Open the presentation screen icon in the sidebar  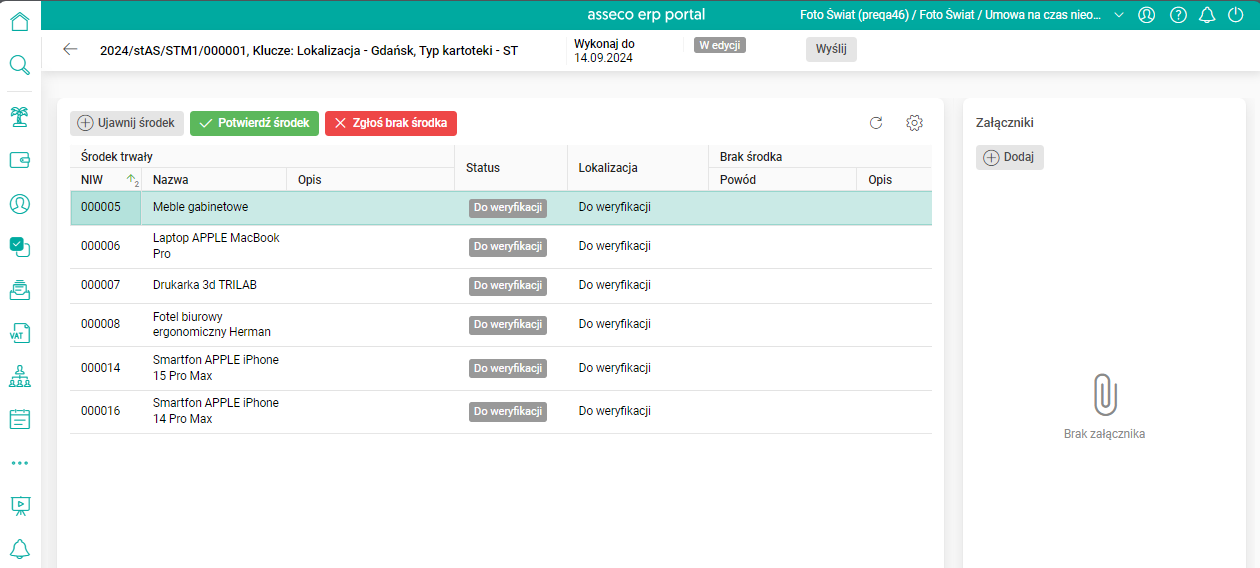[x=19, y=506]
